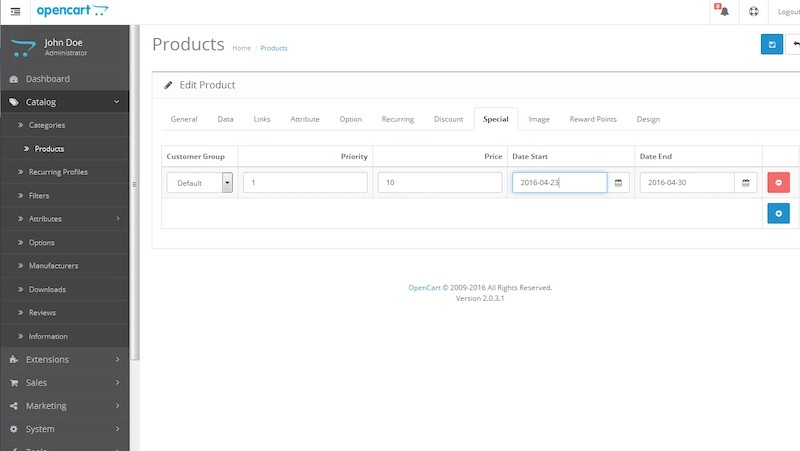Screen dimensions: 800x451
Task: Click the Dashboard icon in sidebar
Action: pos(14,79)
